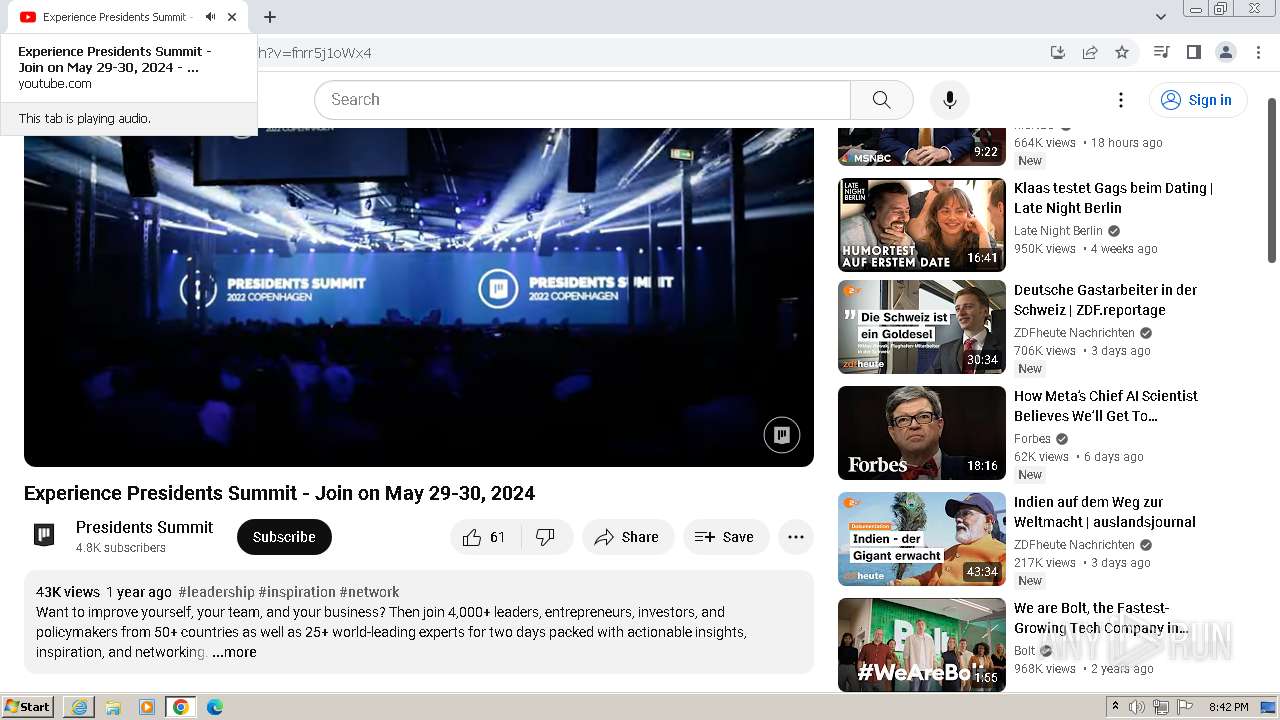This screenshot has height=720, width=1280.
Task: Click the taskbar clock 8:42 PM
Action: point(1228,707)
